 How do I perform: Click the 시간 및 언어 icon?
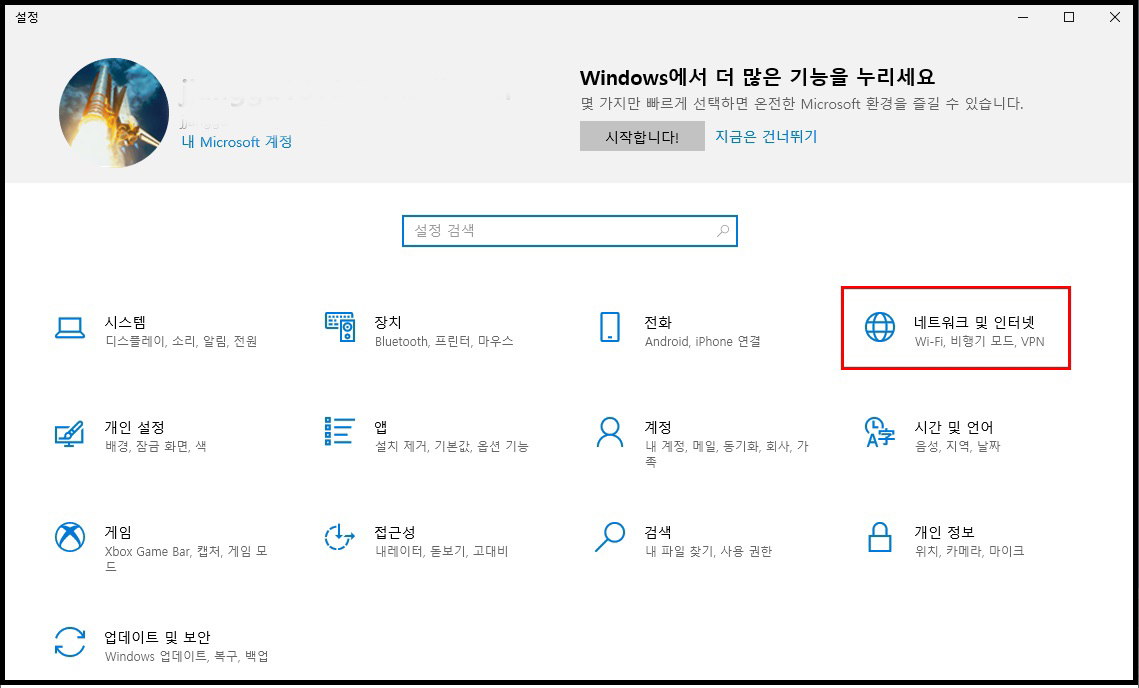[x=880, y=432]
